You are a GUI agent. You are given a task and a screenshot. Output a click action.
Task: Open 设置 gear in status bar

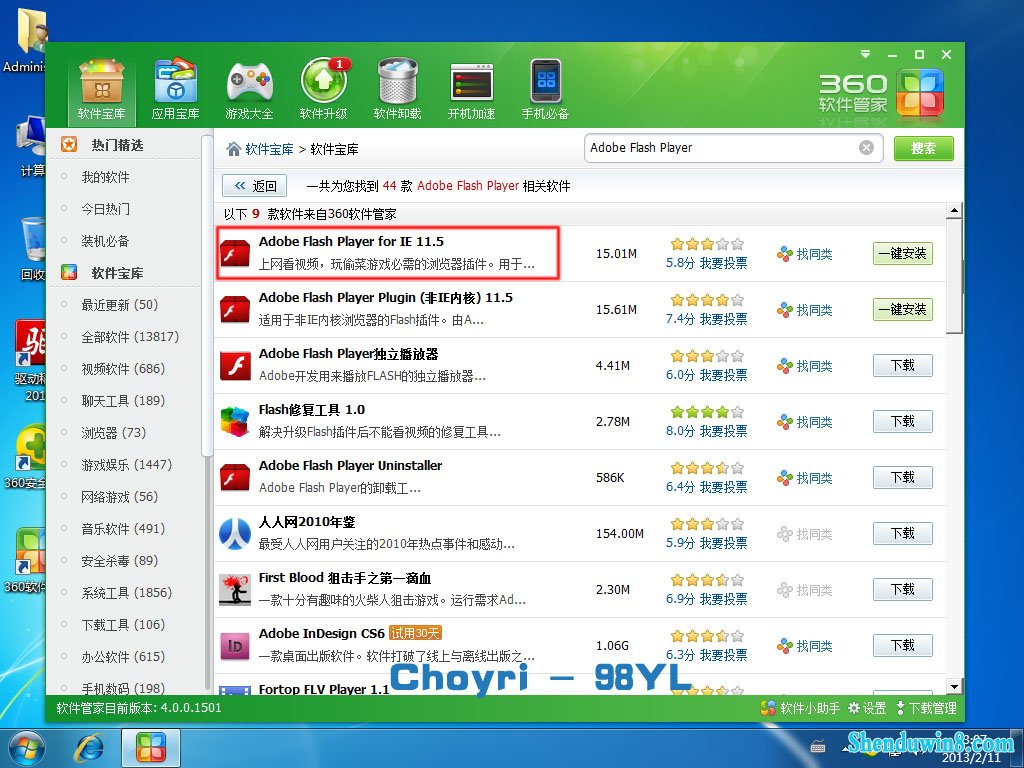(867, 708)
